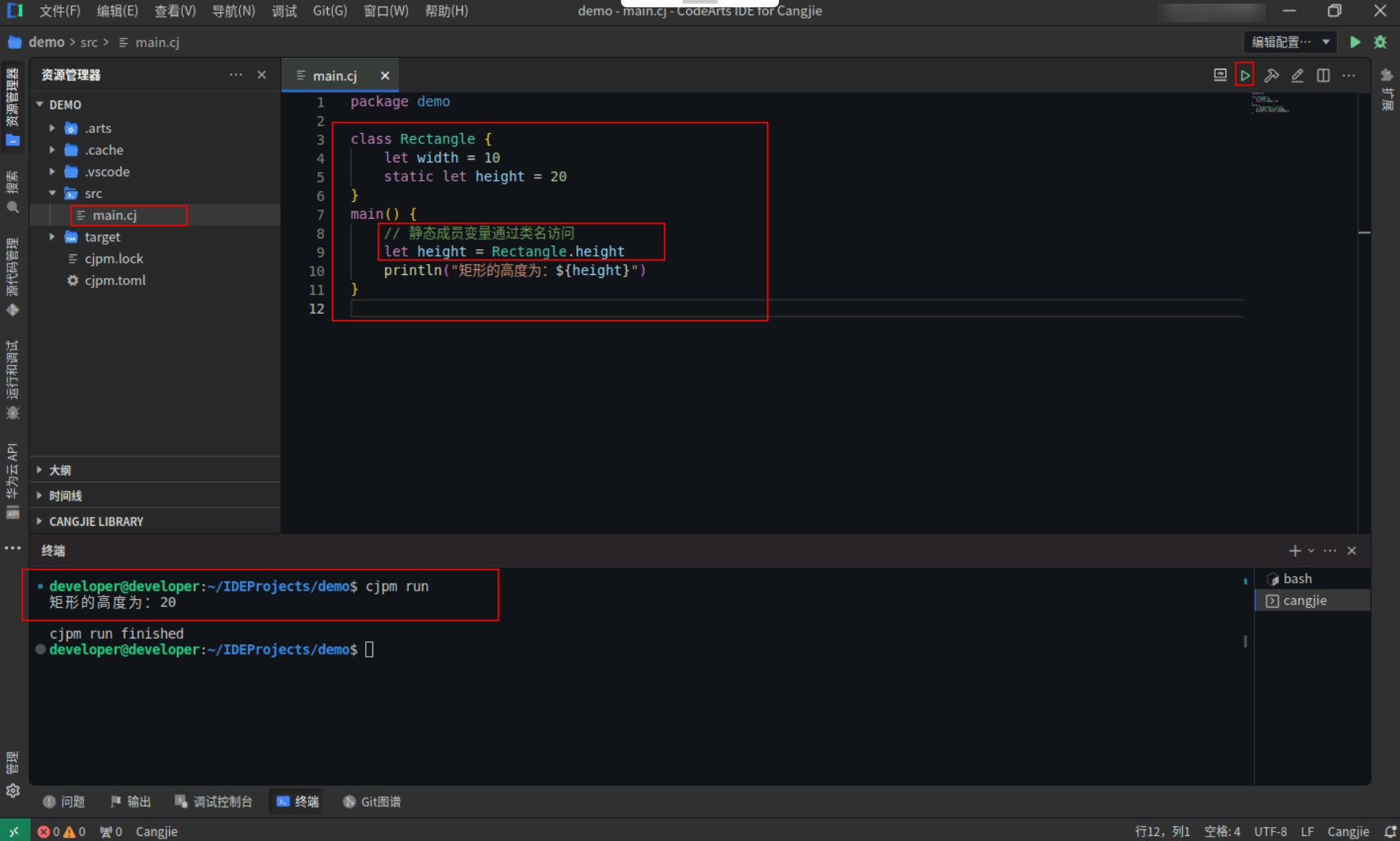Image resolution: width=1400 pixels, height=841 pixels.
Task: Expand the .vscode folder
Action: 52,172
